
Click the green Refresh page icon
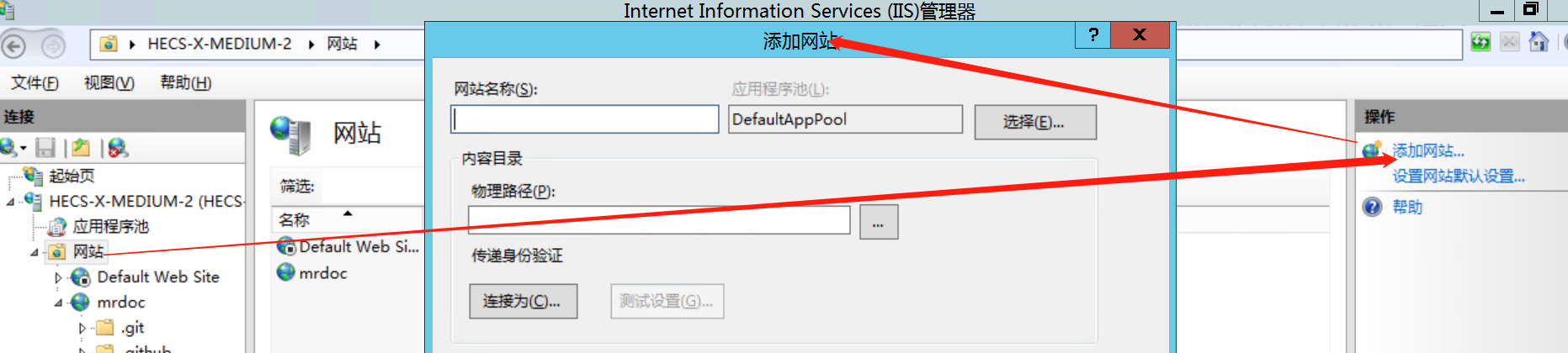(1480, 42)
